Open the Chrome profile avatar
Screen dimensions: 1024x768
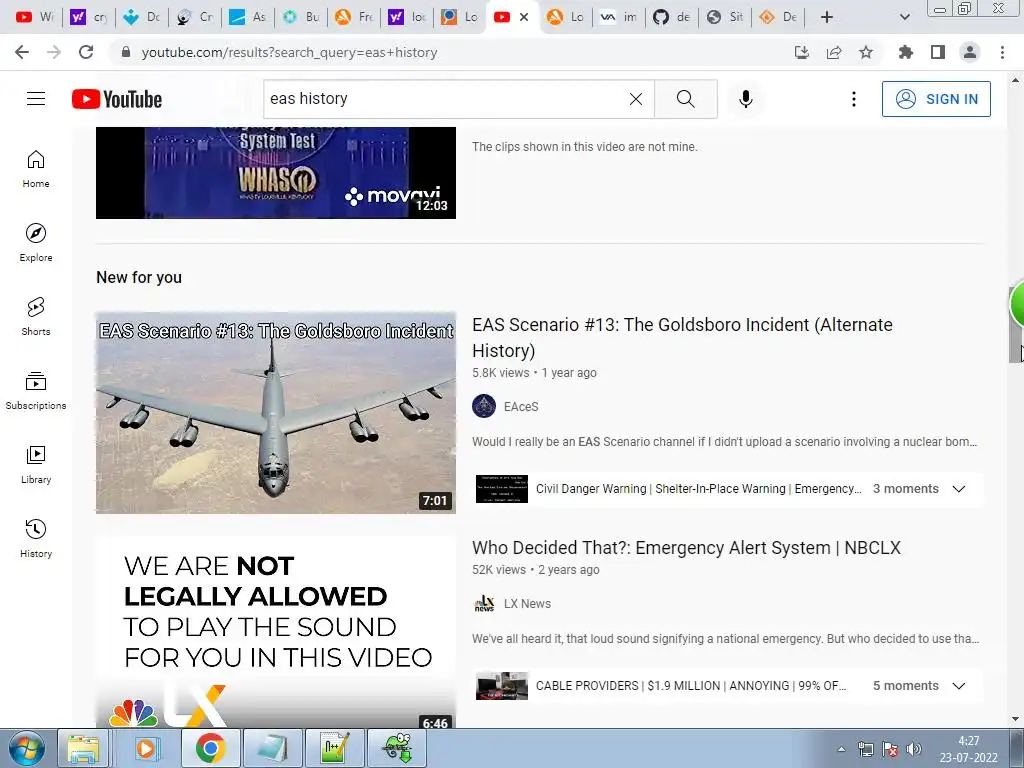pos(970,52)
